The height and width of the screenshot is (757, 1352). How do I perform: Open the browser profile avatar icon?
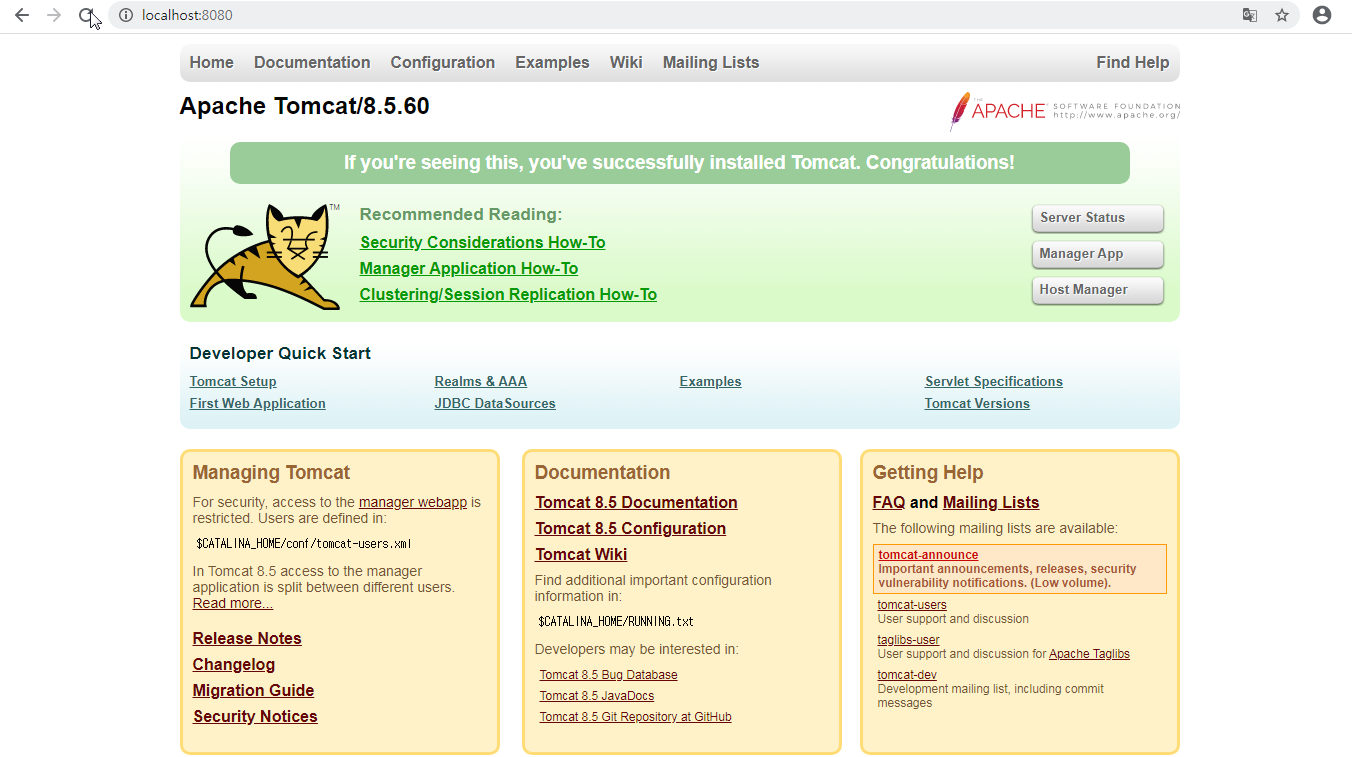1322,15
